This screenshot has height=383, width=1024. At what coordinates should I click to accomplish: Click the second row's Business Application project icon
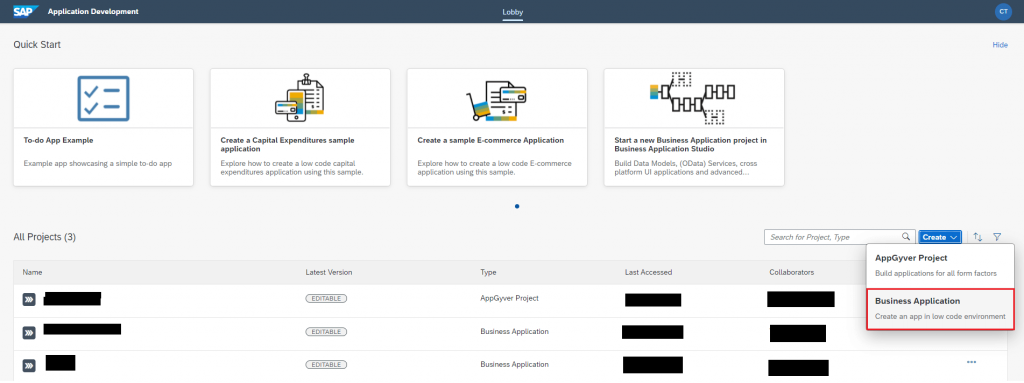[x=29, y=333]
